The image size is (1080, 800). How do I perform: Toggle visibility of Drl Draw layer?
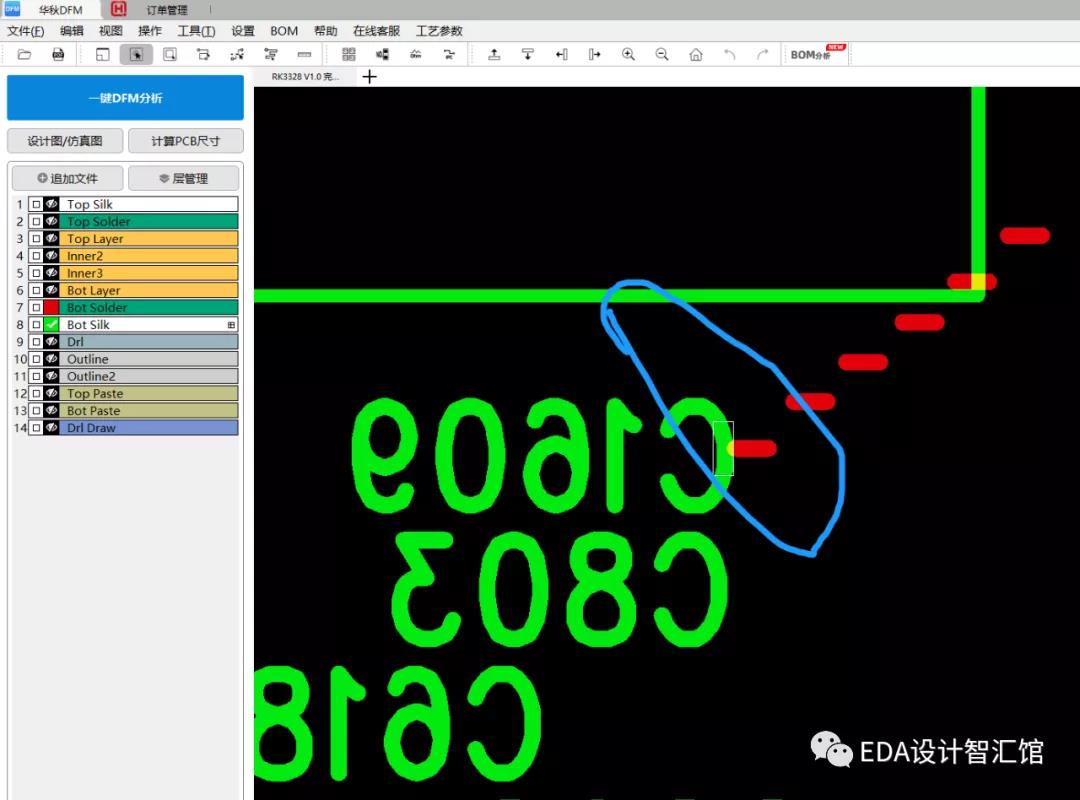[52, 428]
